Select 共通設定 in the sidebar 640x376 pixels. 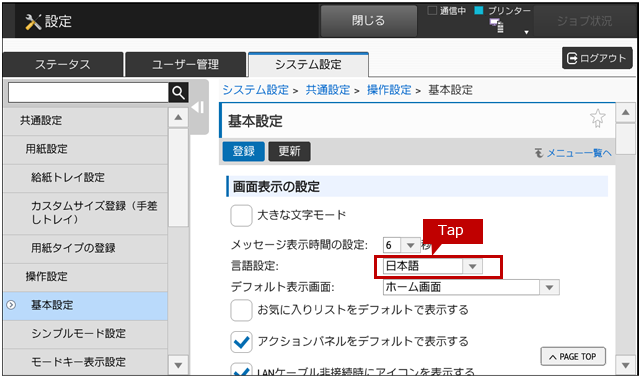(85, 121)
